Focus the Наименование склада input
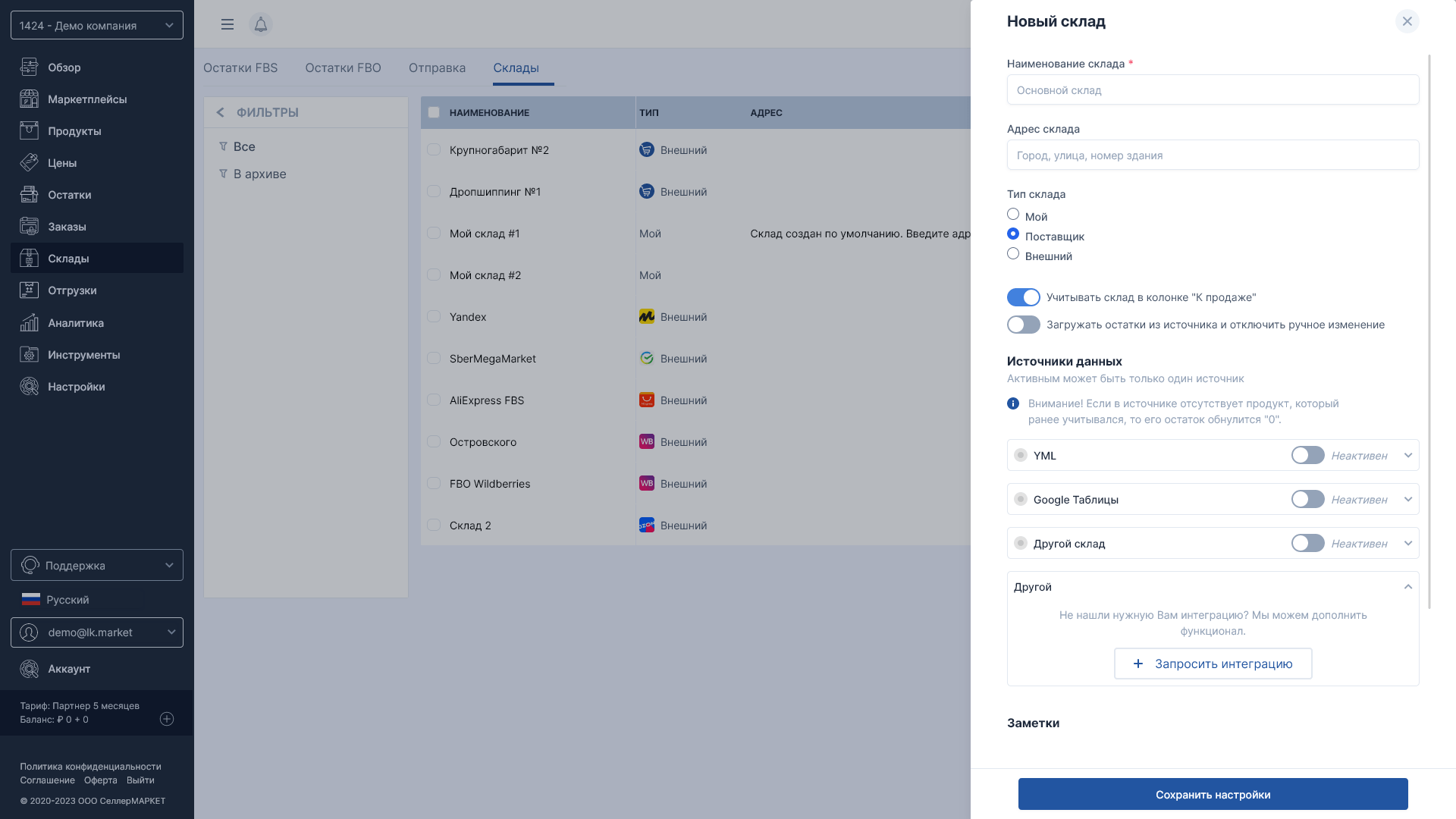The image size is (1456, 819). point(1213,89)
